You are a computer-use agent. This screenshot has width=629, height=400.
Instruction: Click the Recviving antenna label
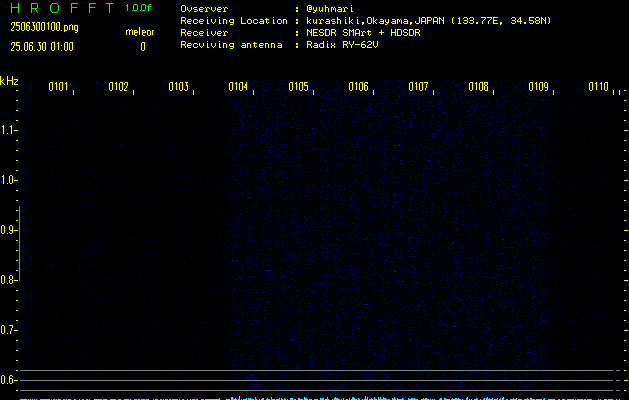click(x=231, y=45)
